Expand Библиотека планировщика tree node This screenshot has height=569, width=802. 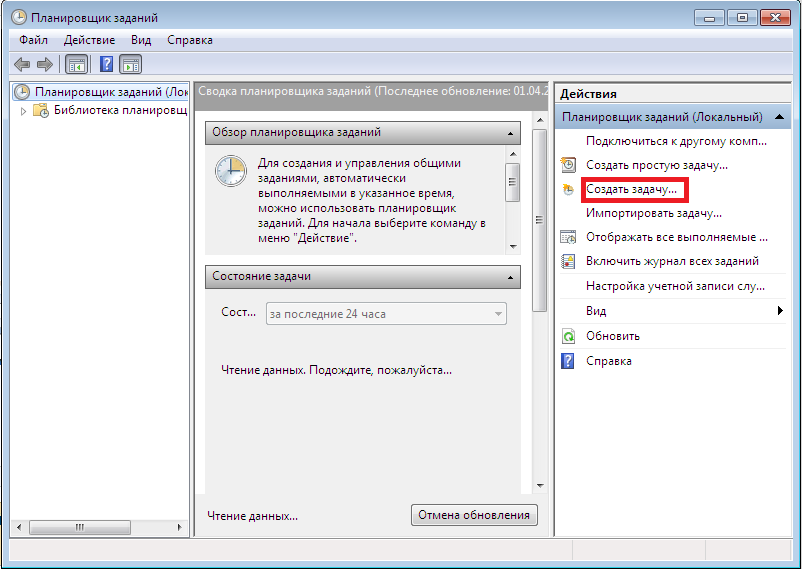coord(24,110)
